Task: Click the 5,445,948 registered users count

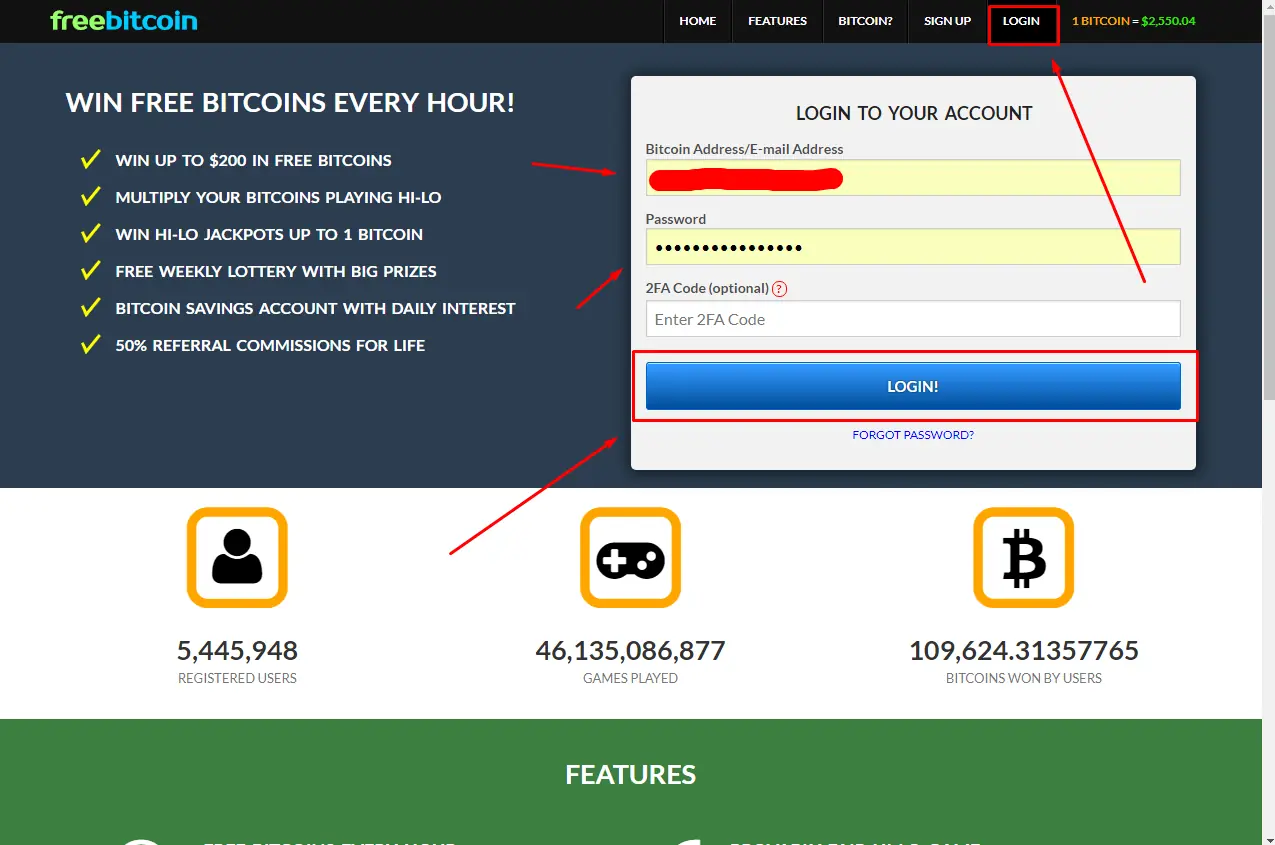Action: pyautogui.click(x=237, y=651)
